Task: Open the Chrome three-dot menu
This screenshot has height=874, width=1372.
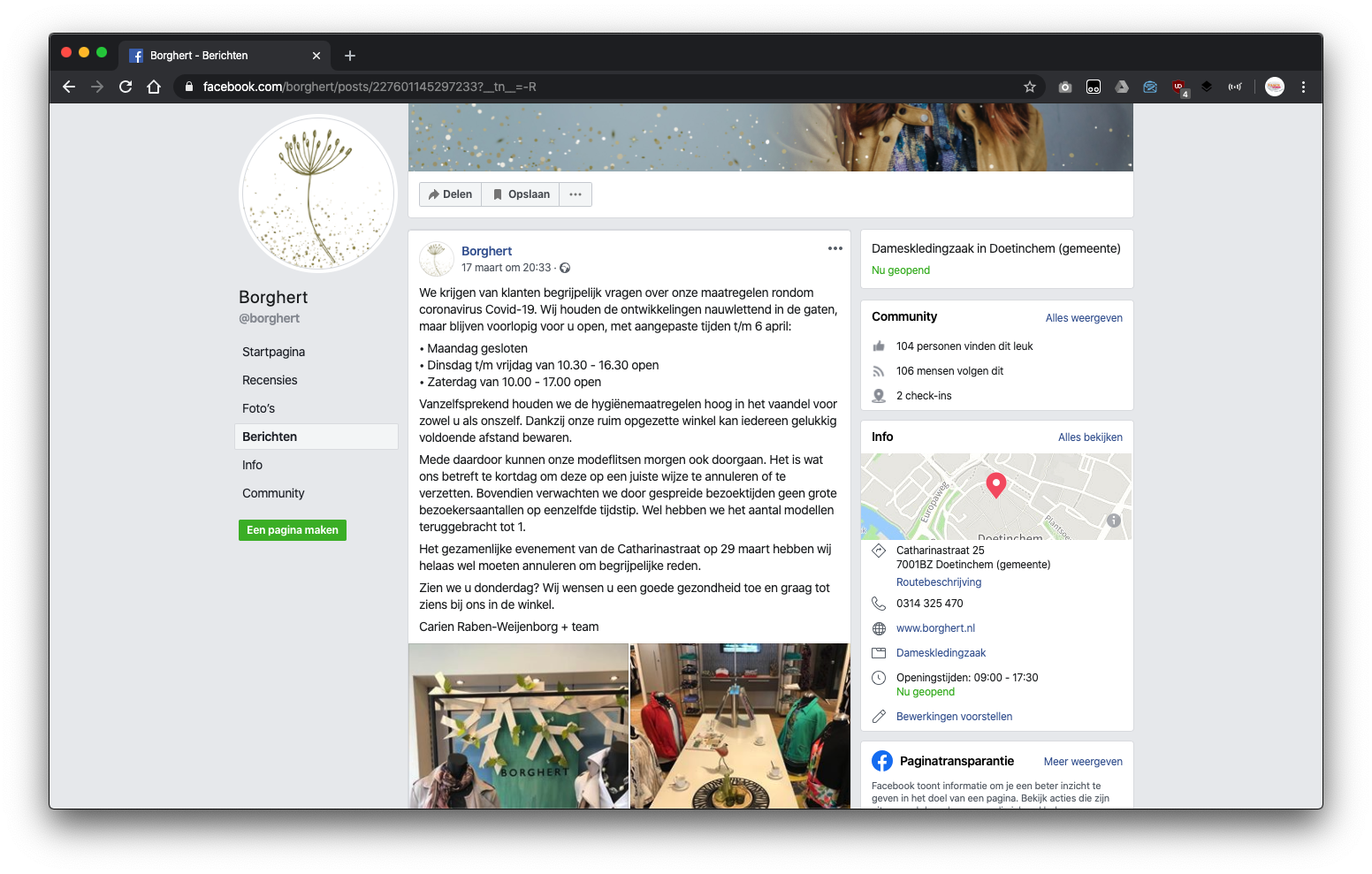Action: [x=1303, y=87]
